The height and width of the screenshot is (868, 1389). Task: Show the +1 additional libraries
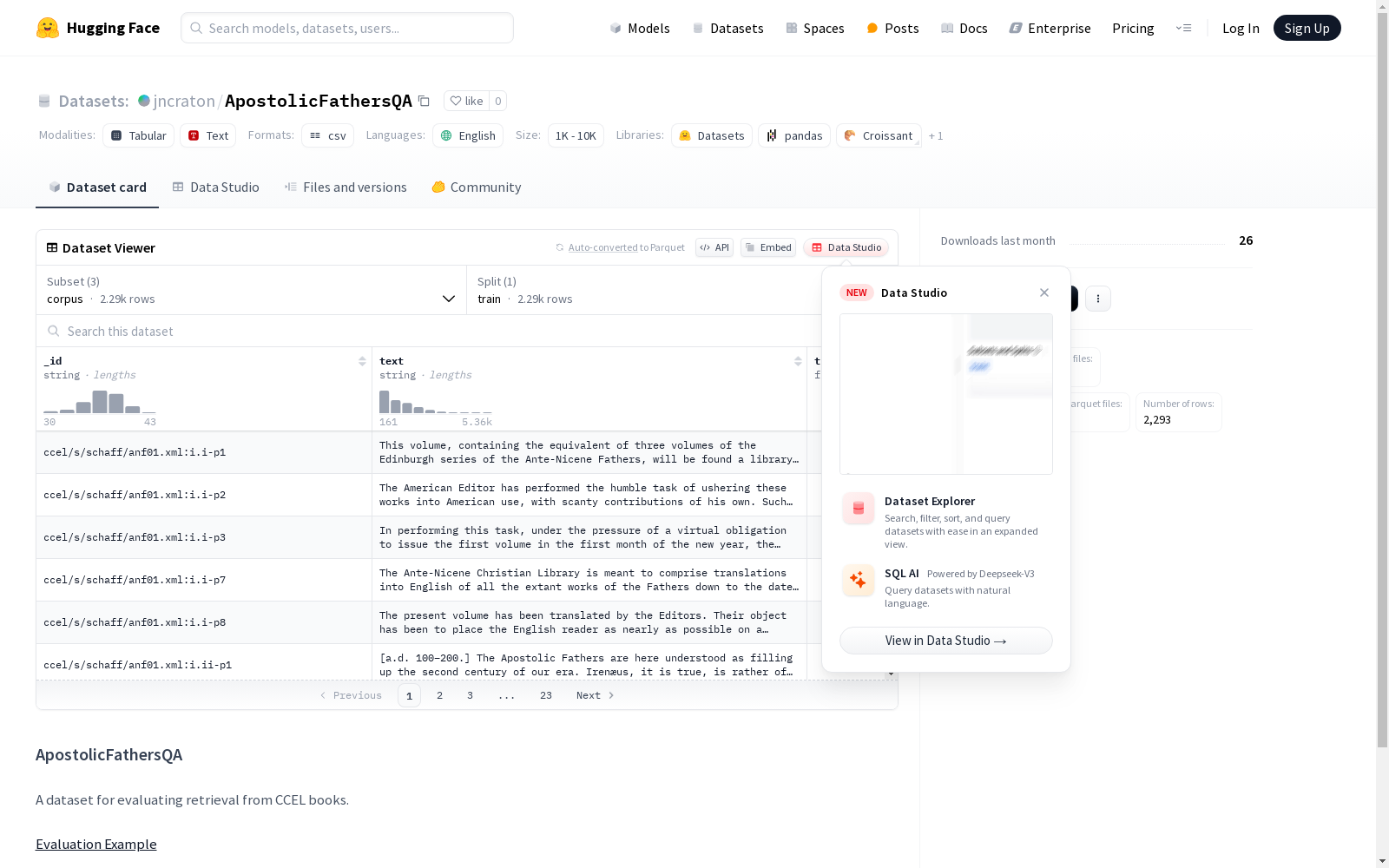click(x=936, y=135)
